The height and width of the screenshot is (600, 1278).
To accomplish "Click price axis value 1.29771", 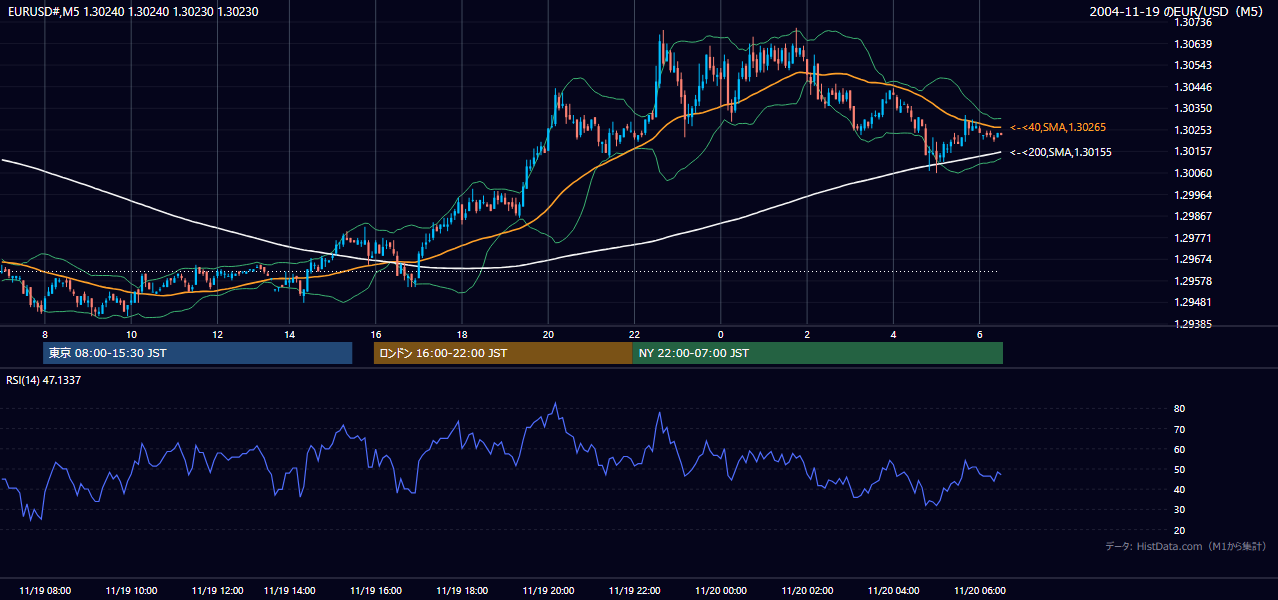I will [x=1193, y=238].
